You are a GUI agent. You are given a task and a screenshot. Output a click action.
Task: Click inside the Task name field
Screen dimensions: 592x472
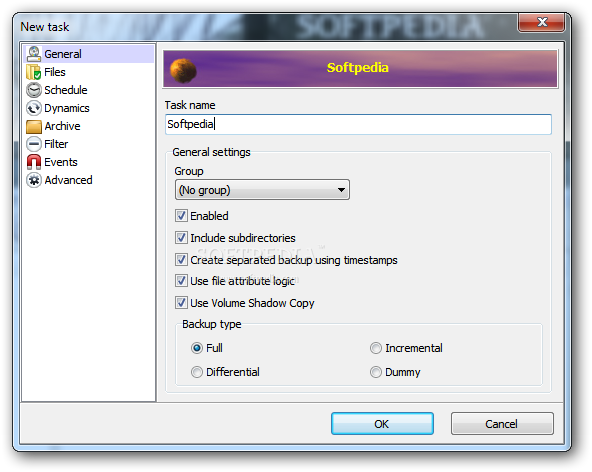pyautogui.click(x=358, y=124)
